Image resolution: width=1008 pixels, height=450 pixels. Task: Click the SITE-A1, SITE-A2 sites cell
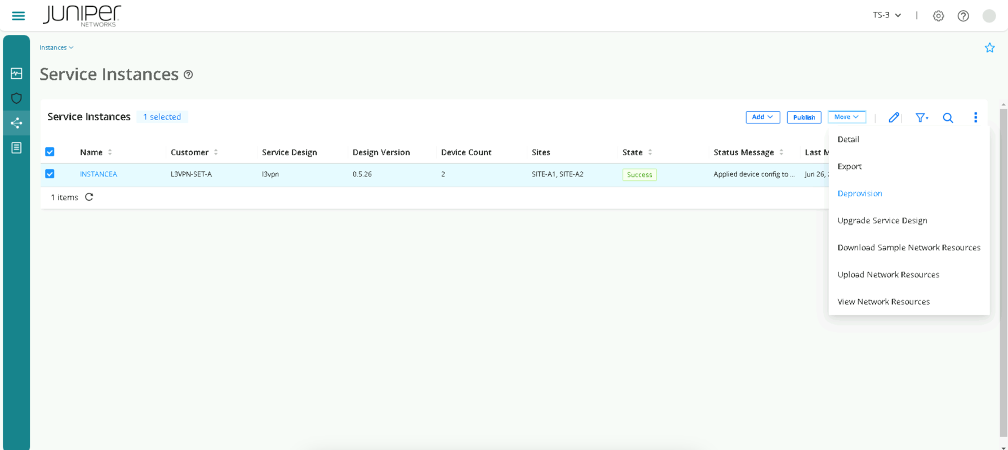(557, 174)
